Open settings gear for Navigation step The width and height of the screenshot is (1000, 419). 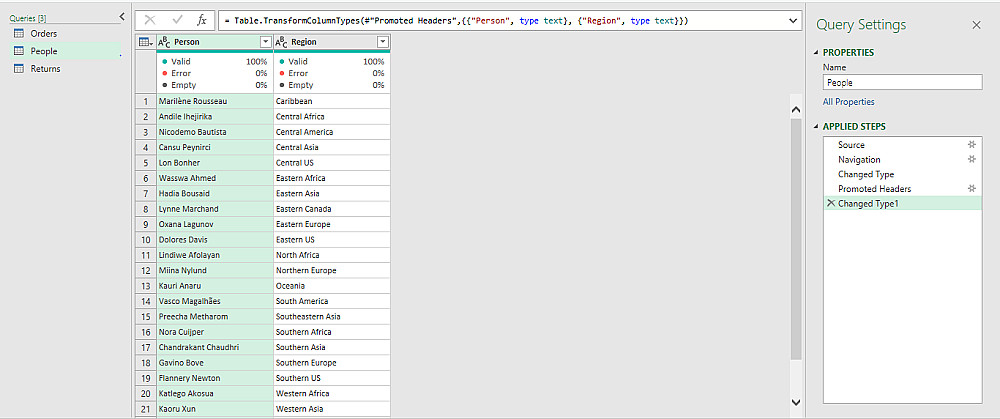coord(970,159)
